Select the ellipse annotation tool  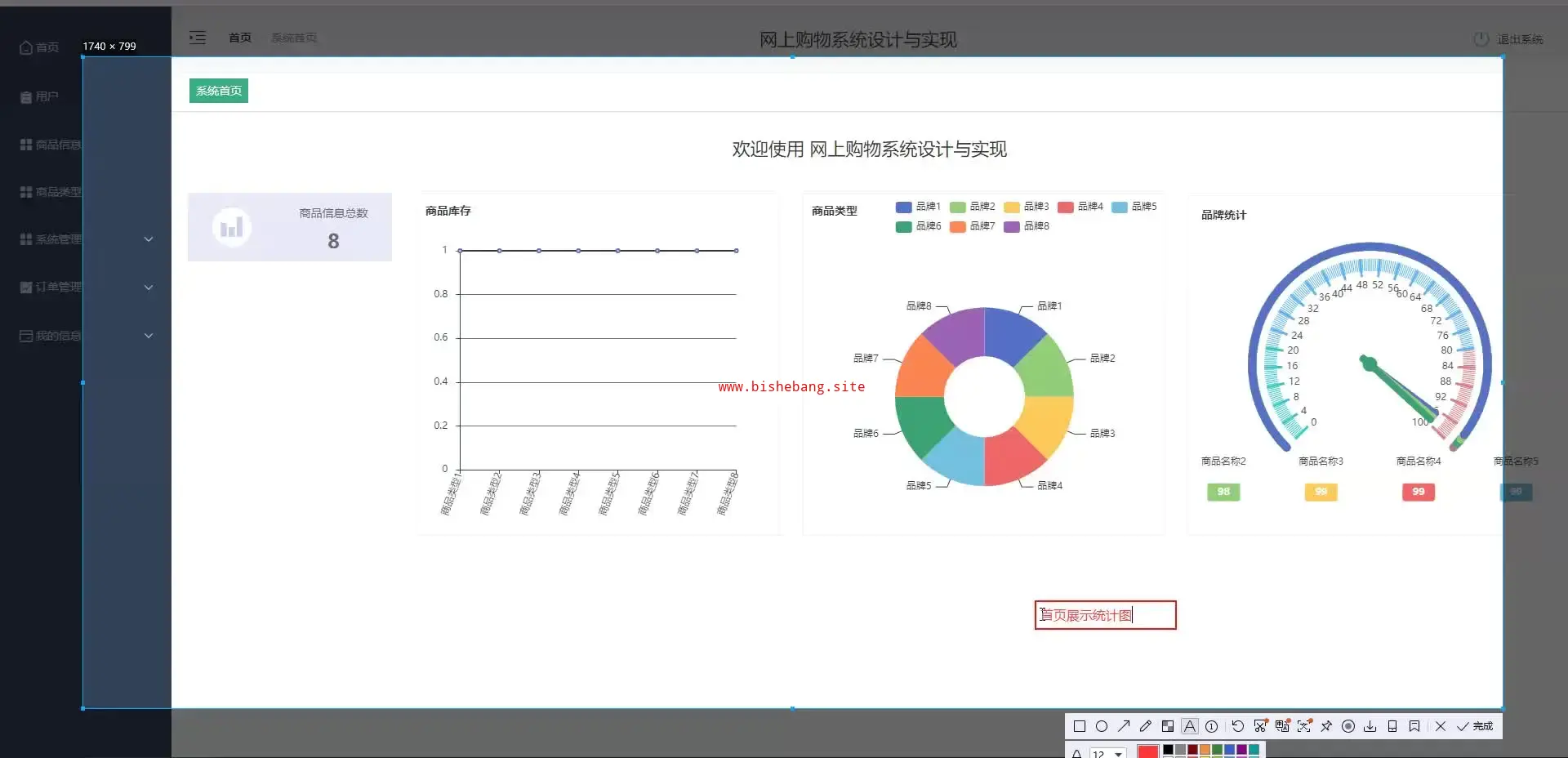1101,726
